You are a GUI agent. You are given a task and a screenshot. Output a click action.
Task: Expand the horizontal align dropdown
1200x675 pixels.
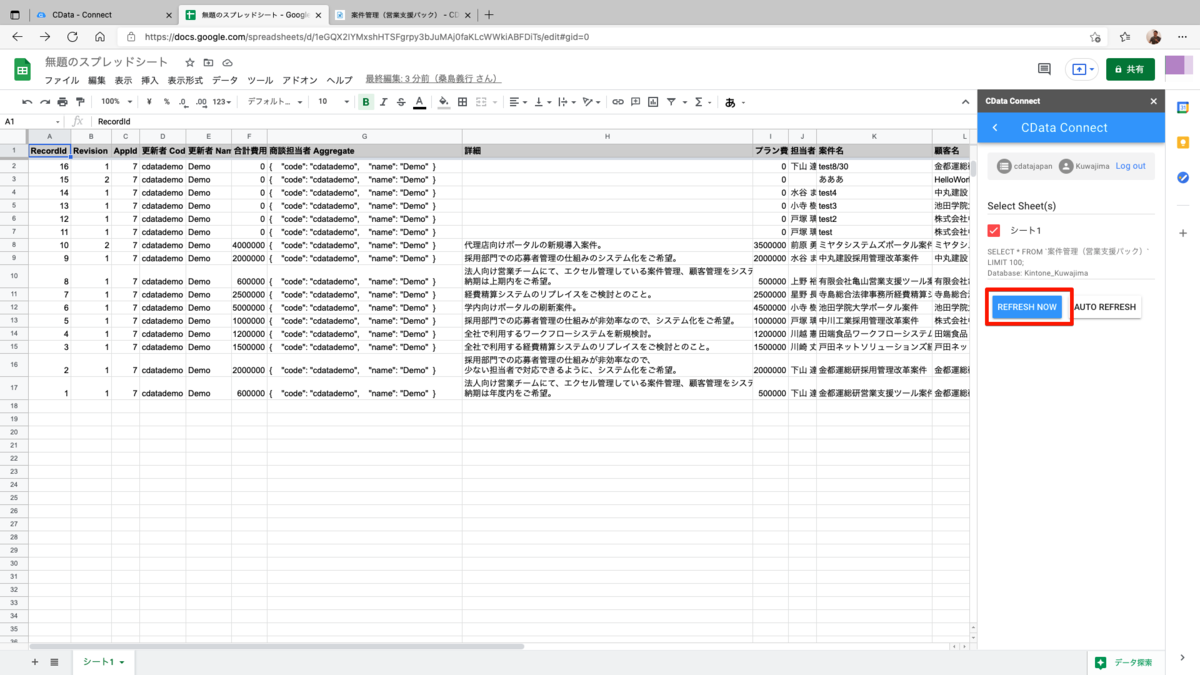(517, 102)
